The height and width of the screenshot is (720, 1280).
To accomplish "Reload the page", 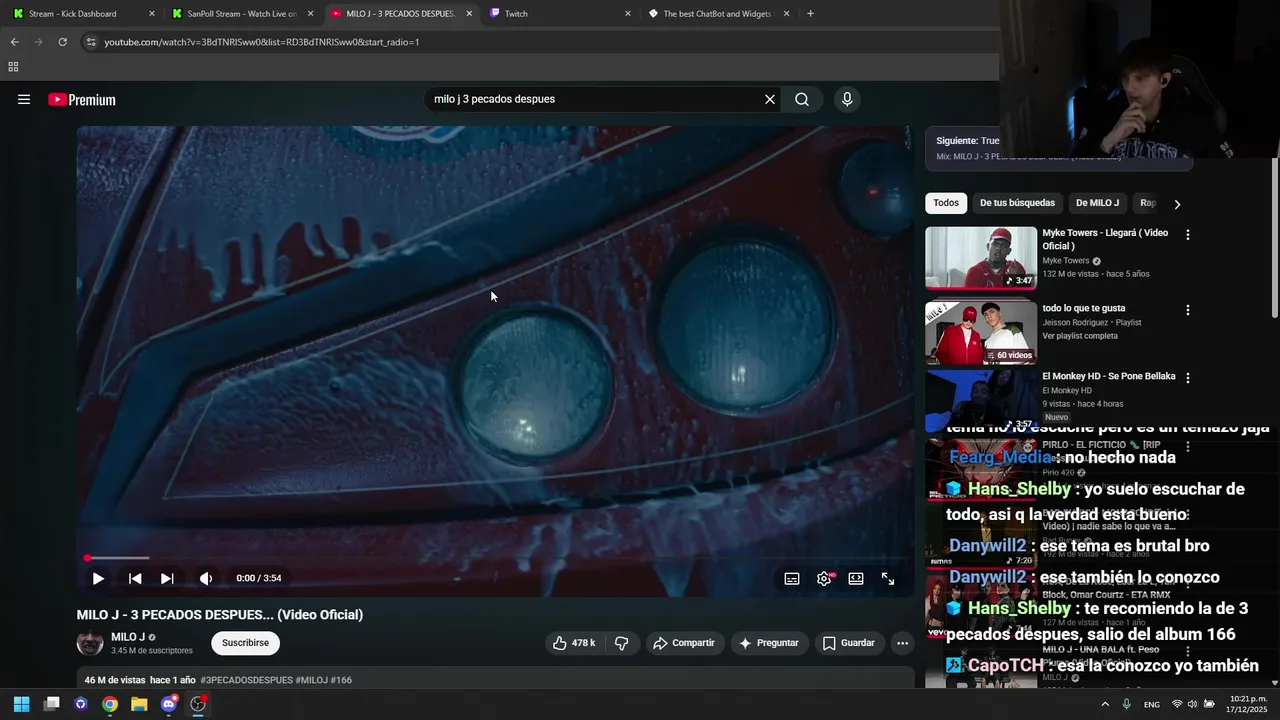I will point(62,42).
